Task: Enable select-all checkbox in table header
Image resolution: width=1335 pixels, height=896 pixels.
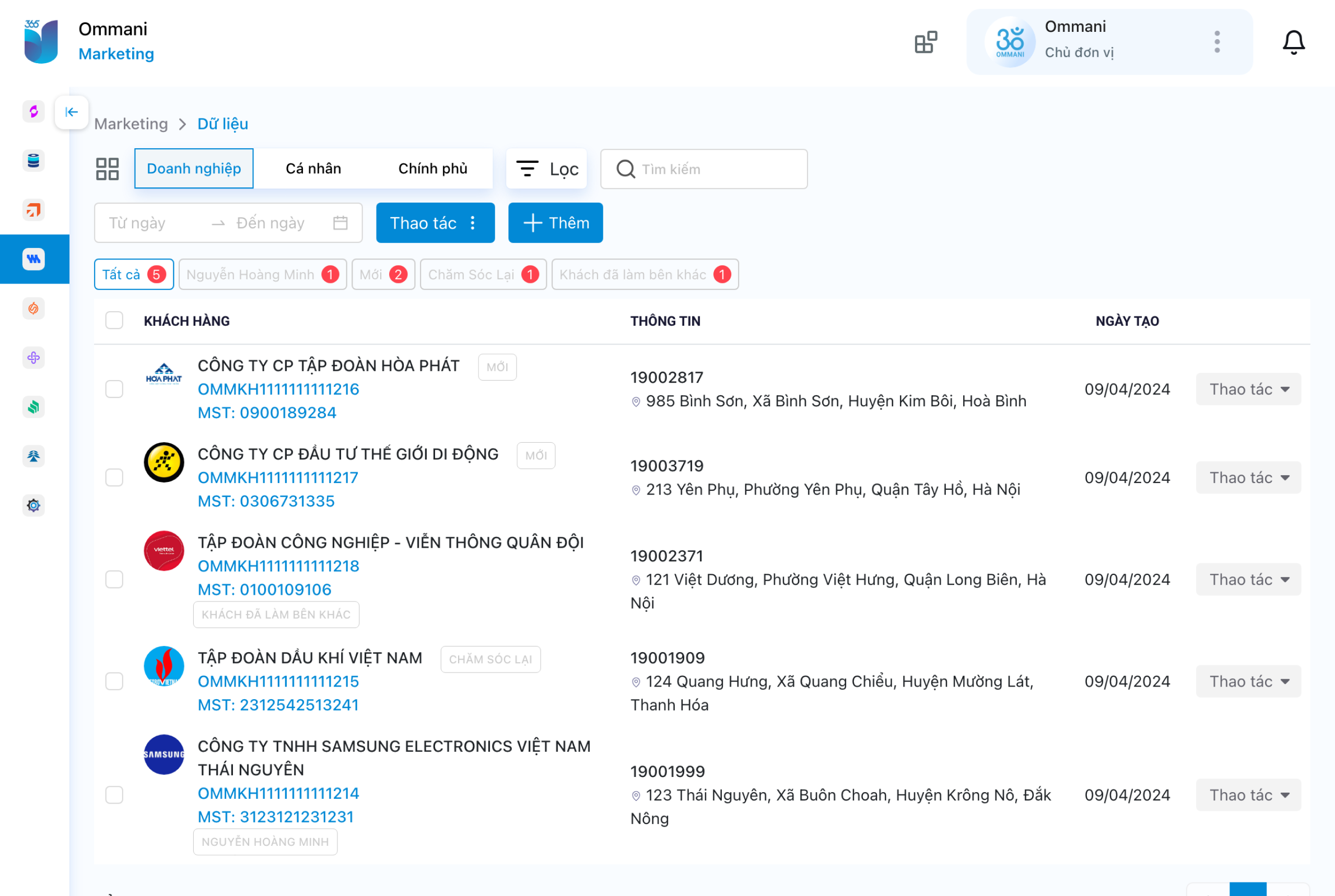Action: coord(114,321)
